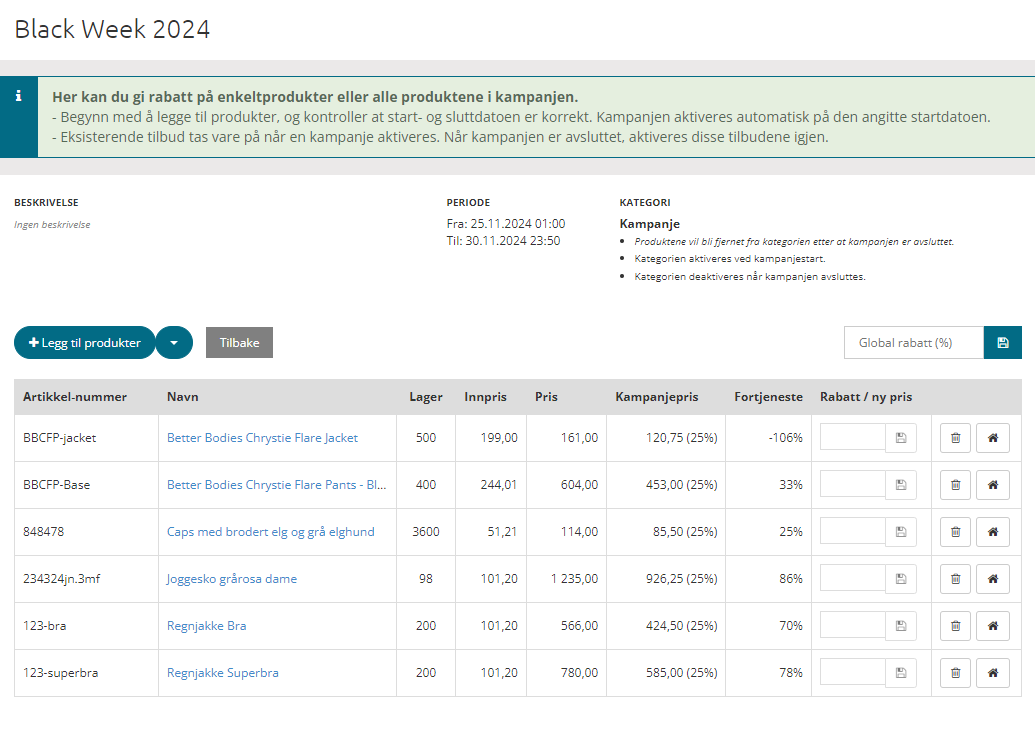1035x735 pixels.
Task: Save discount for Joggesko grårosa dame row
Action: click(x=901, y=579)
